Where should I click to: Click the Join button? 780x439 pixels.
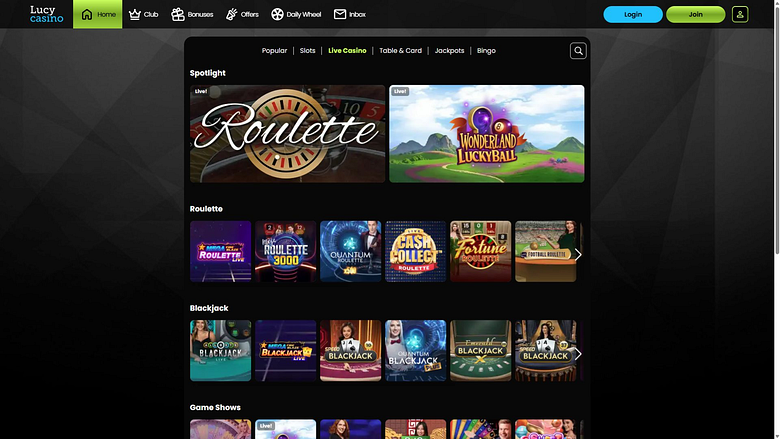(695, 14)
